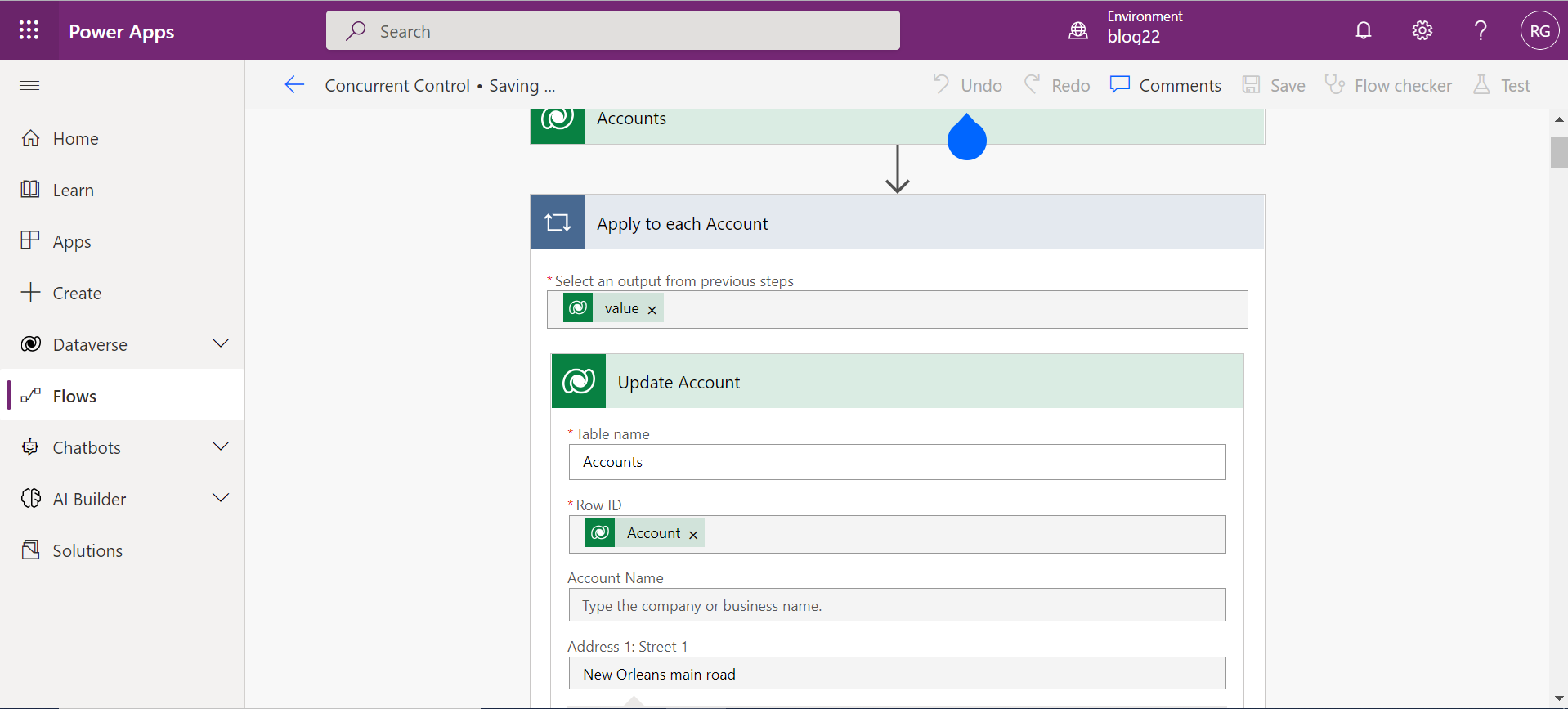Remove the value token
1568x709 pixels.
click(x=652, y=310)
